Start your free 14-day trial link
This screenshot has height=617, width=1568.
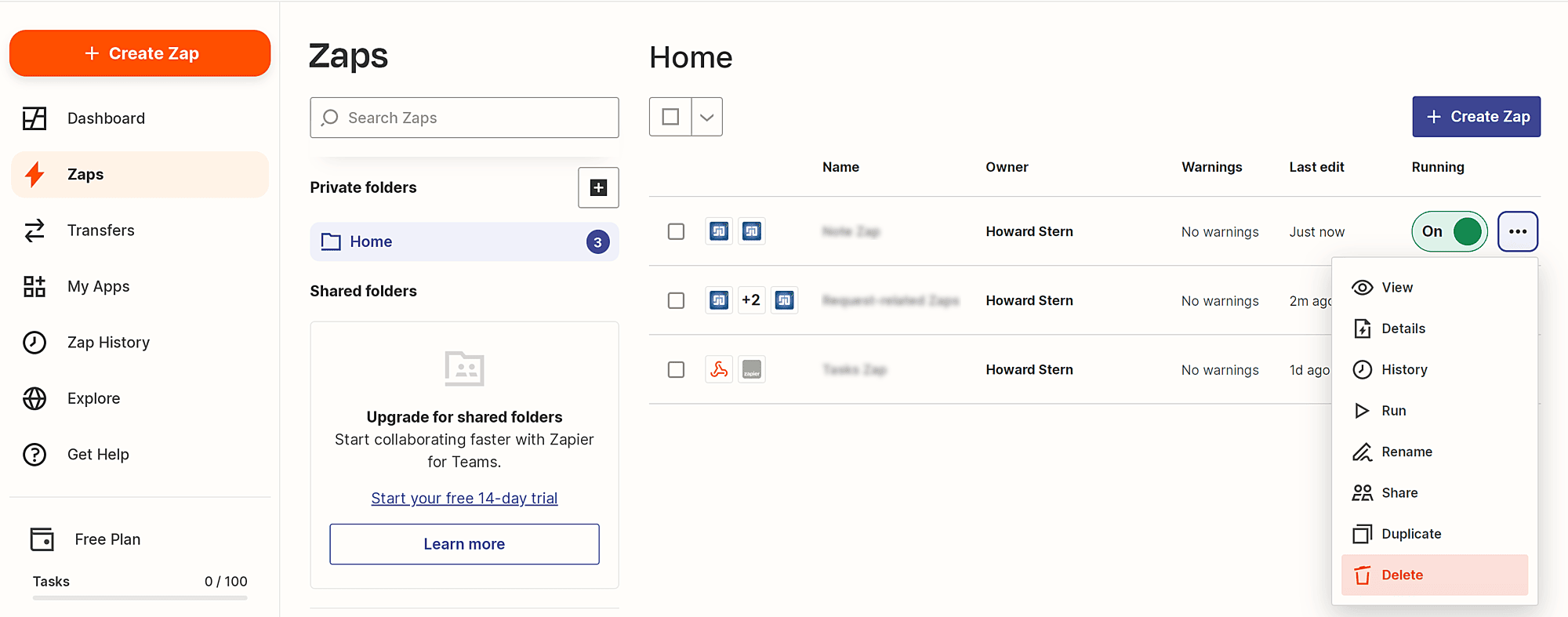pos(464,499)
